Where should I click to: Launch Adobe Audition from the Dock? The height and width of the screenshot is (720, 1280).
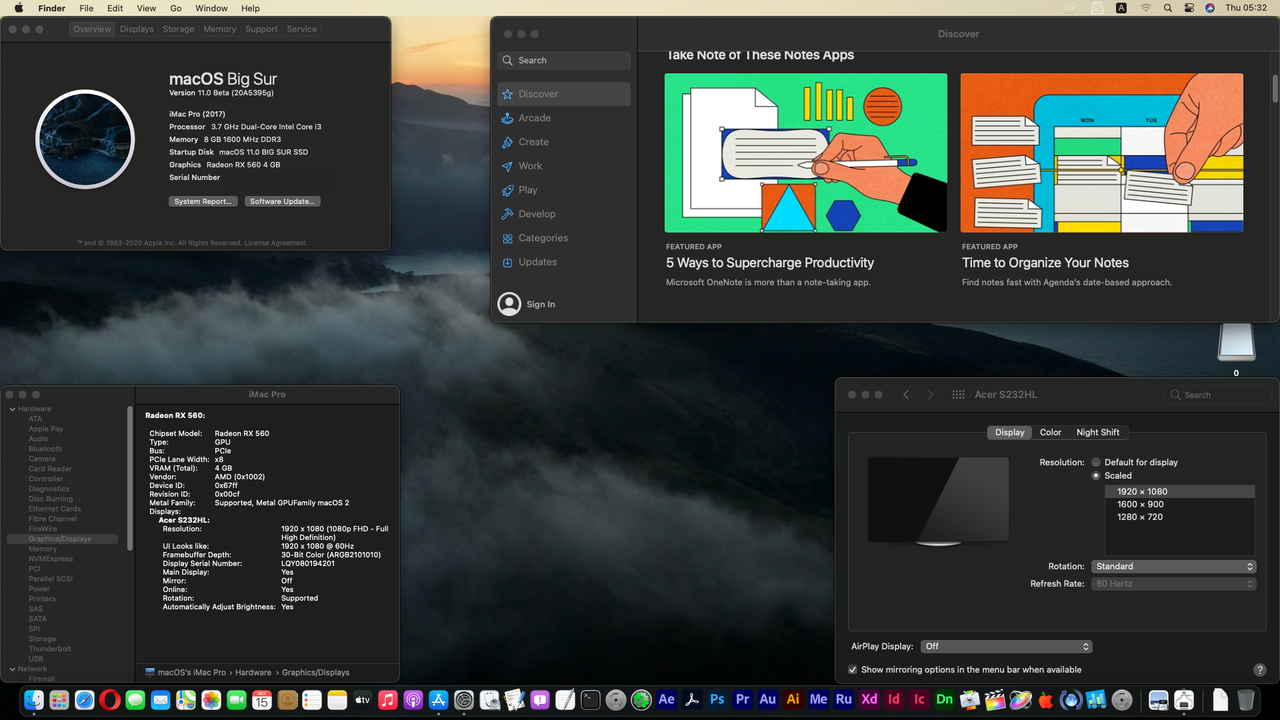click(767, 700)
